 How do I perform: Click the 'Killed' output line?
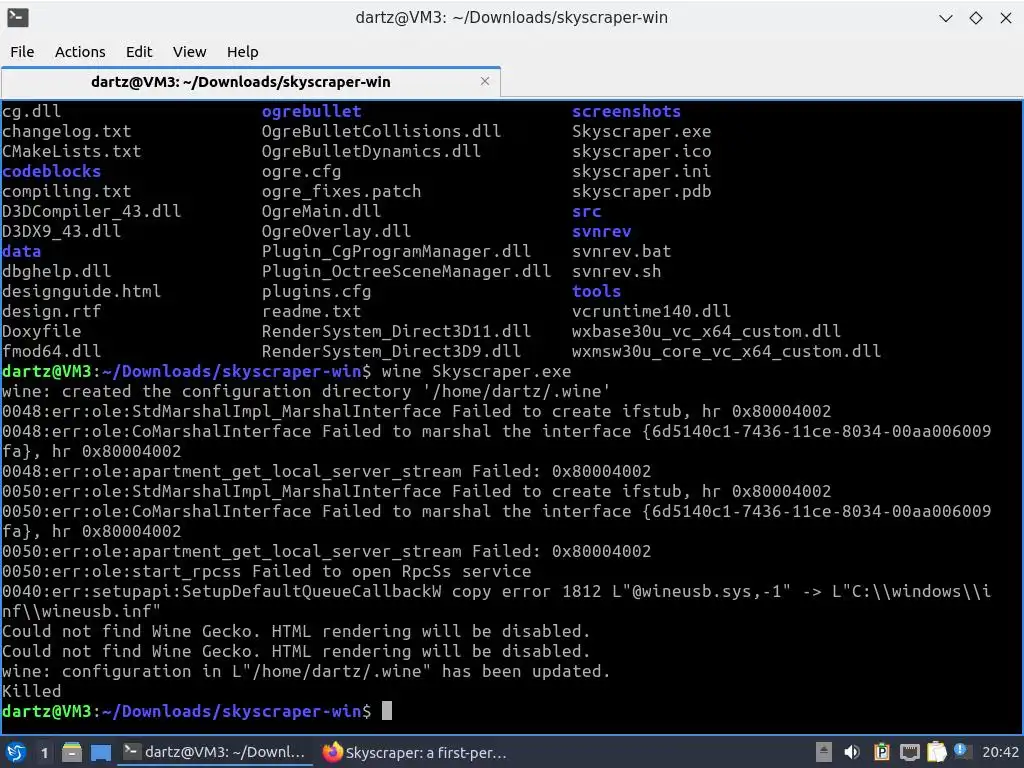point(31,691)
